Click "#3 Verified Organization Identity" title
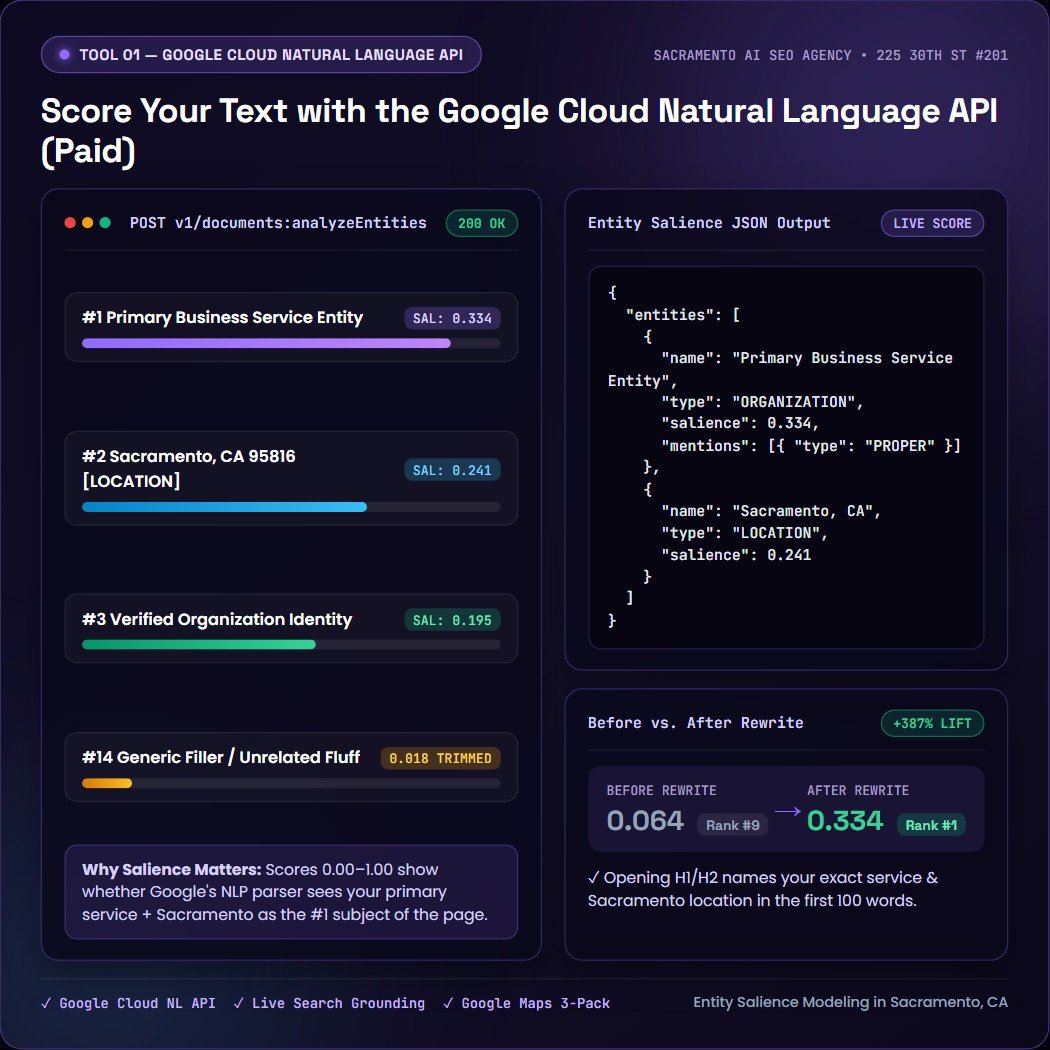Screen dimensions: 1050x1050 (217, 619)
